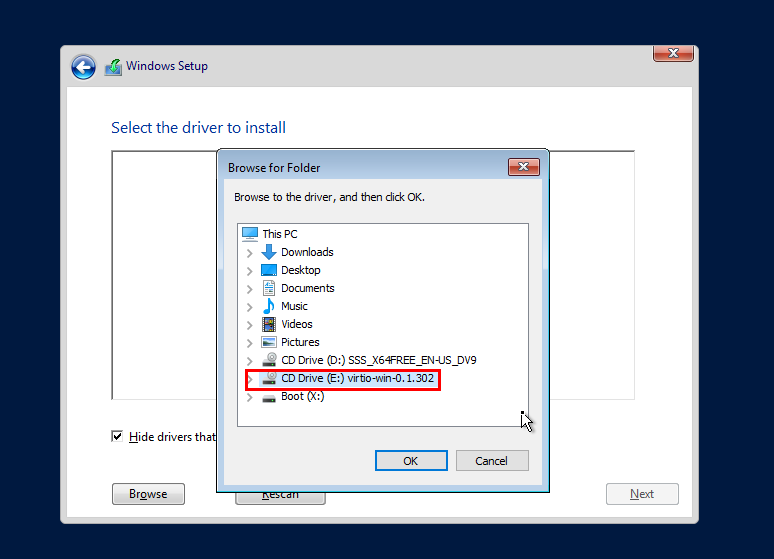The image size is (774, 559).
Task: Confirm folder selection with OK
Action: tap(411, 461)
